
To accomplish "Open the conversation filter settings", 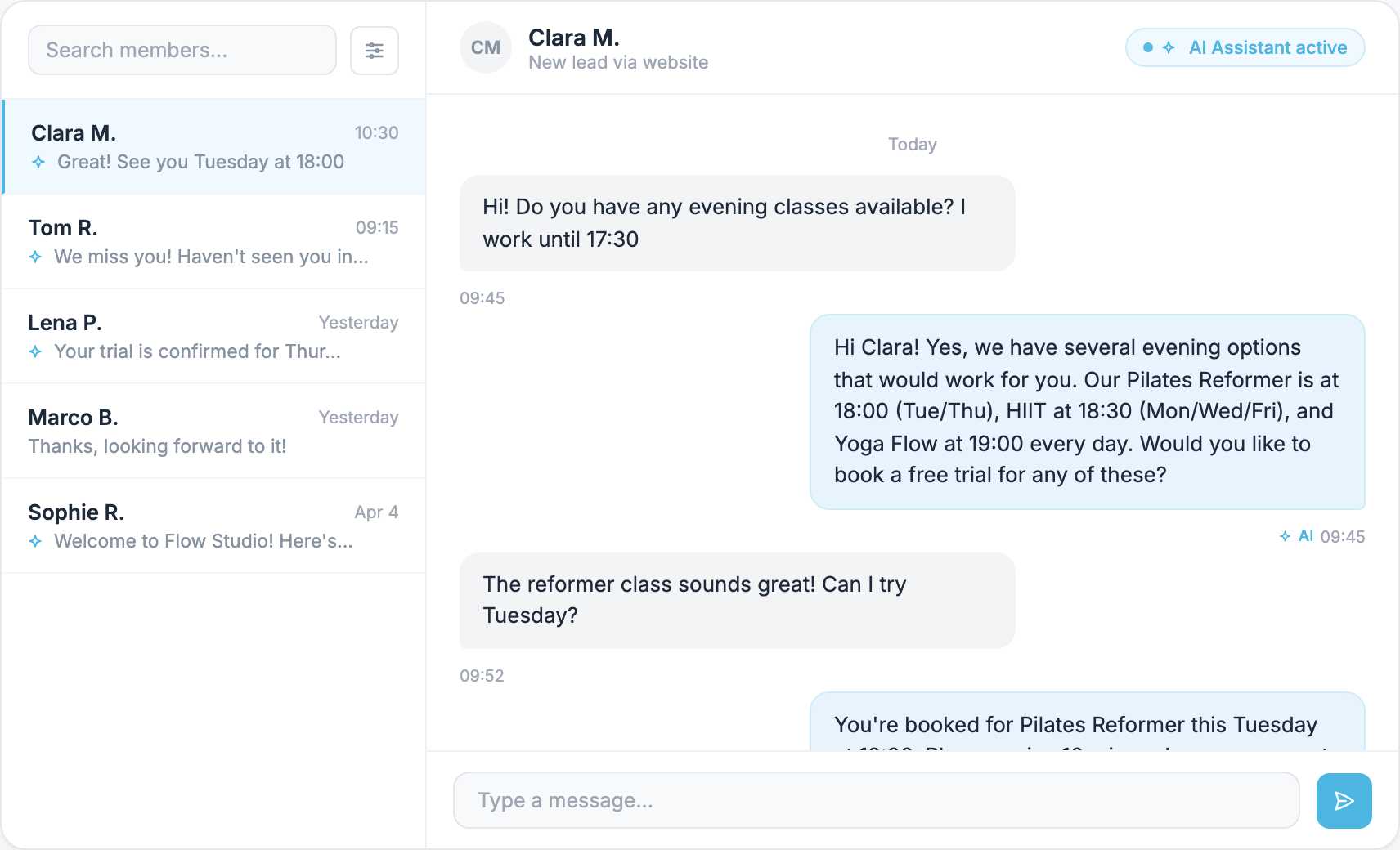I will (375, 50).
